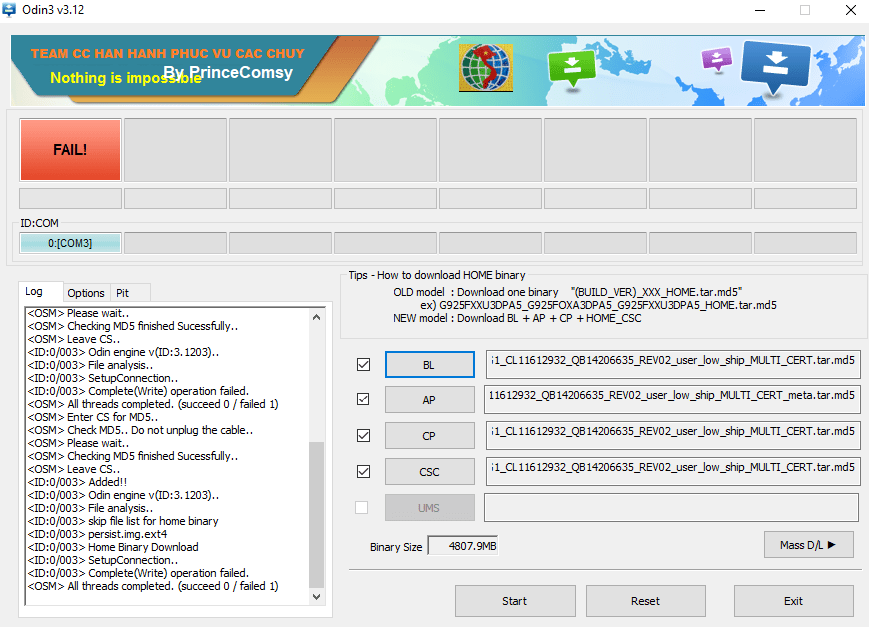The width and height of the screenshot is (869, 627).
Task: Click the green download bubble icon
Action: click(x=571, y=68)
